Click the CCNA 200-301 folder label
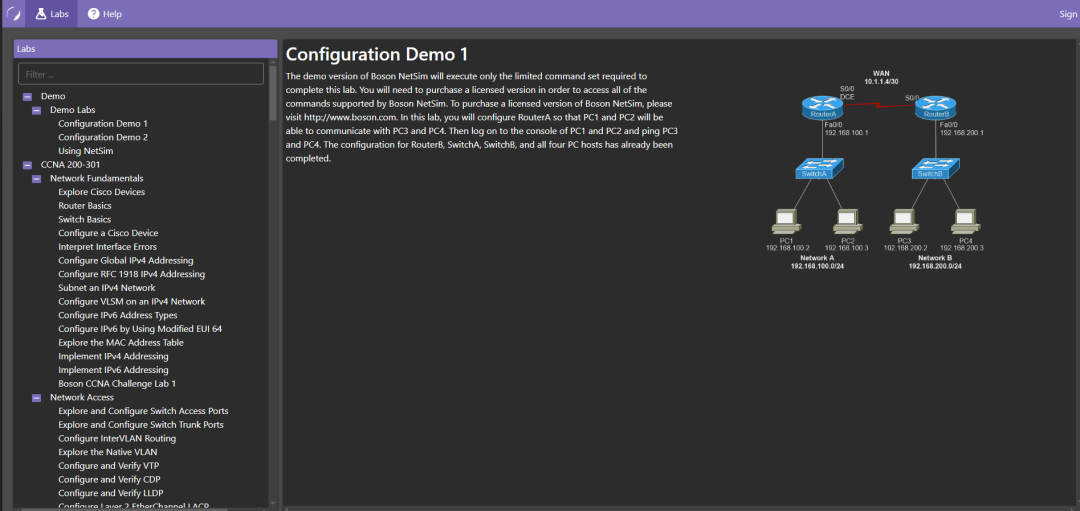The height and width of the screenshot is (511, 1080). [x=70, y=165]
